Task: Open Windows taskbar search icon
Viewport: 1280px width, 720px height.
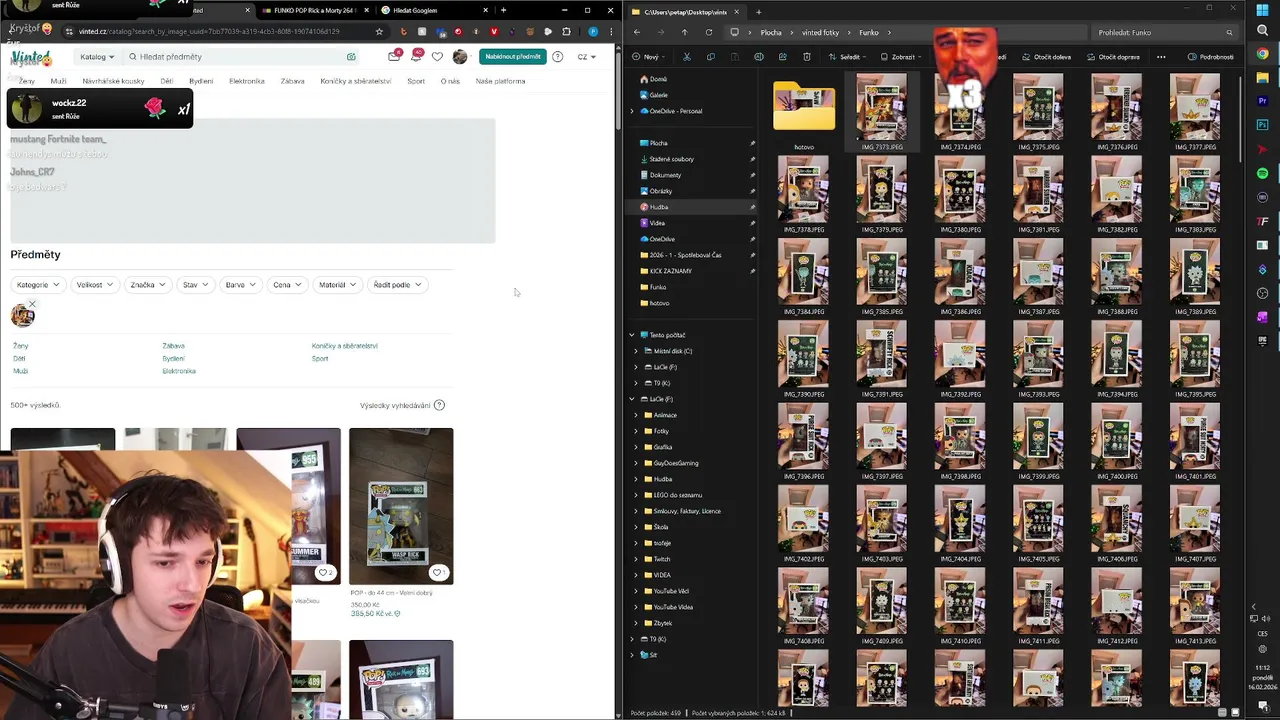Action: click(1263, 32)
